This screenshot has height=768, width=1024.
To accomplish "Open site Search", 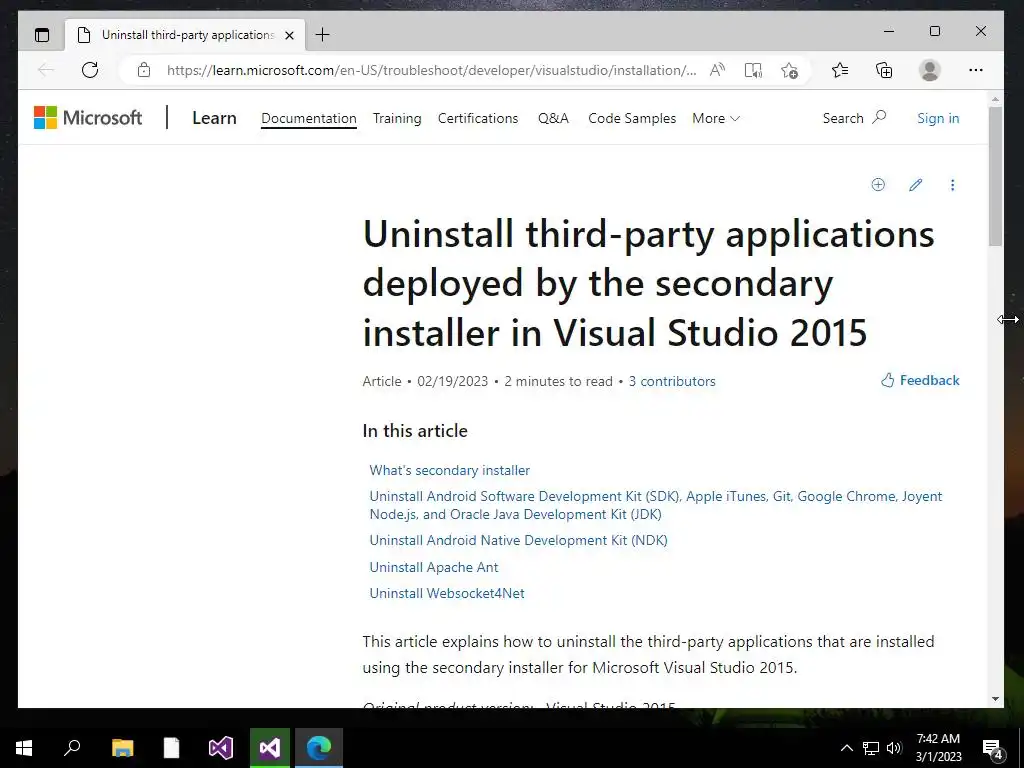I will (x=854, y=118).
